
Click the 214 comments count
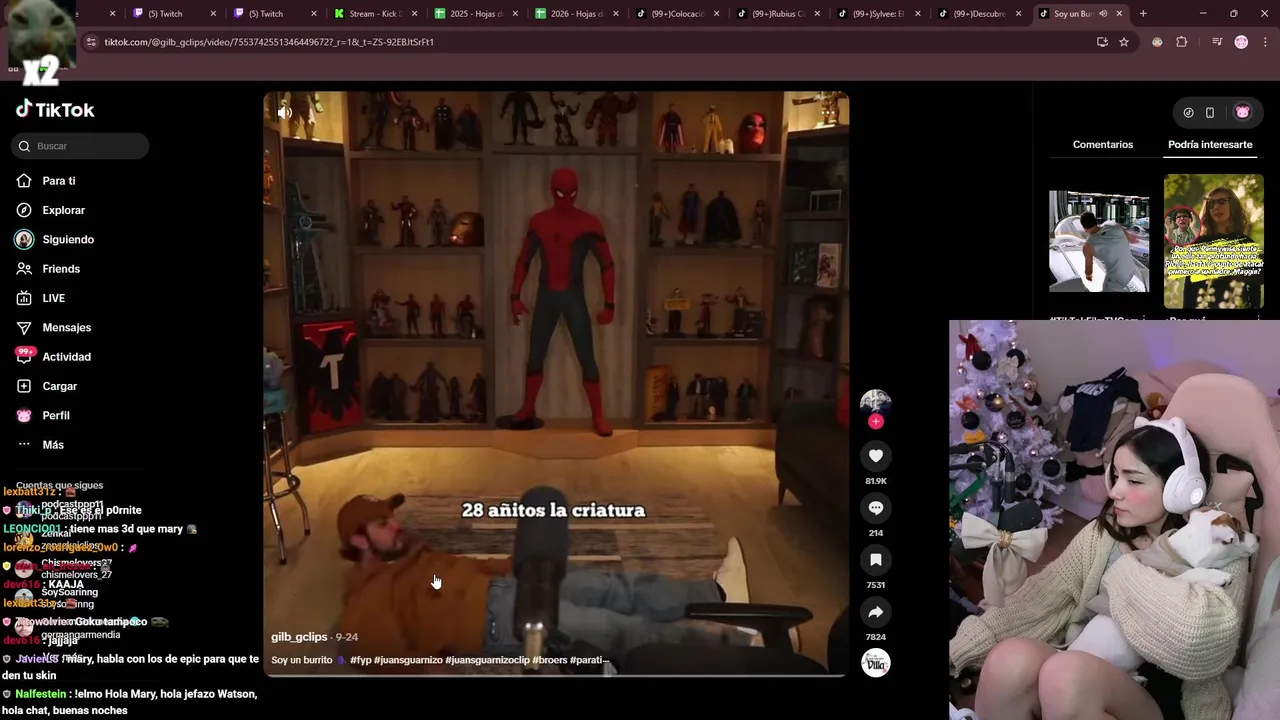(875, 533)
